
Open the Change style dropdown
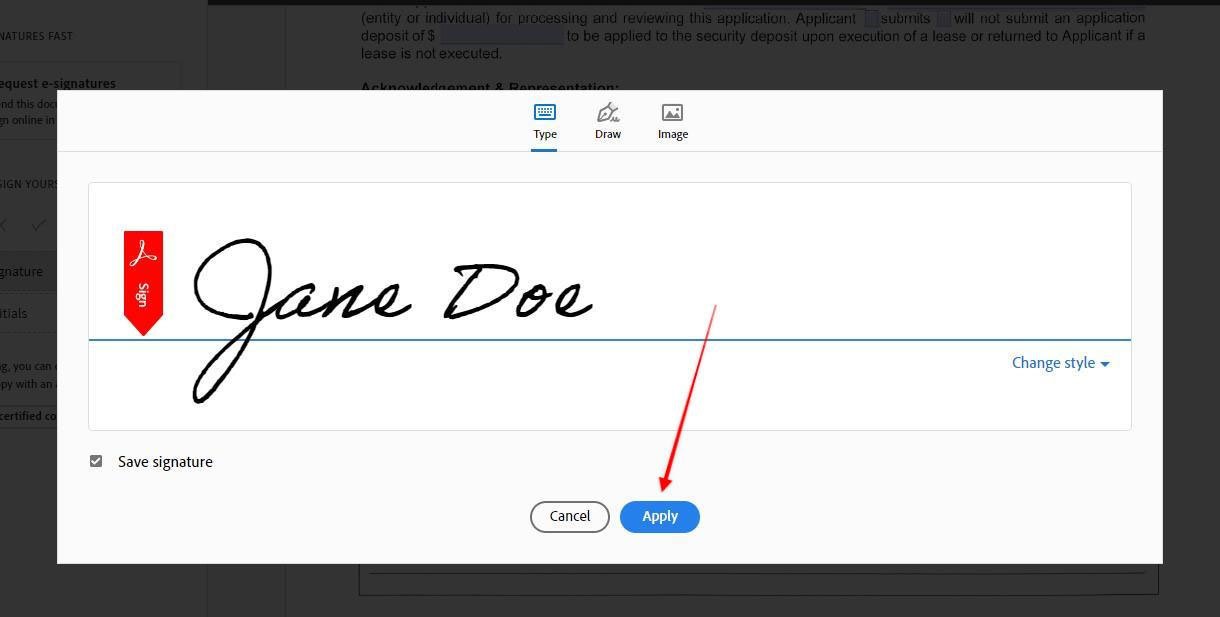1053,363
